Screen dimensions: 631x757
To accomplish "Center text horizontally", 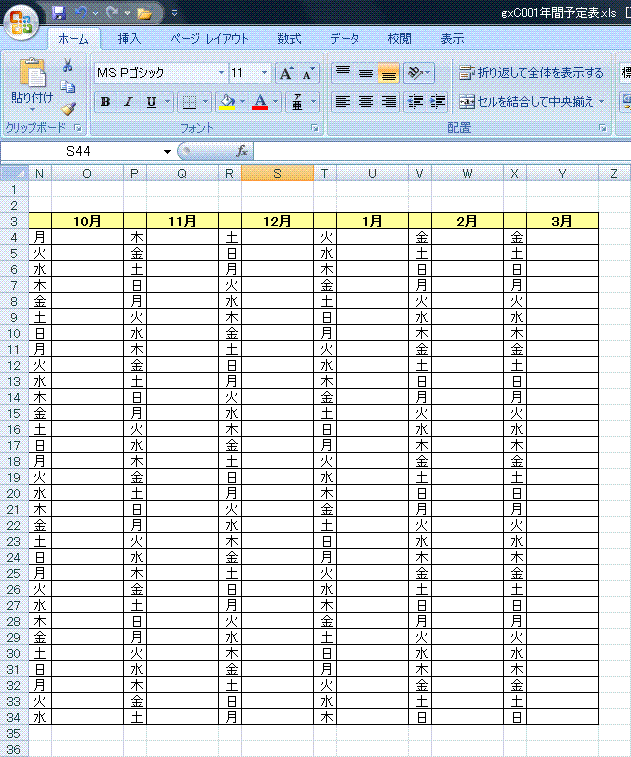I will tap(365, 102).
